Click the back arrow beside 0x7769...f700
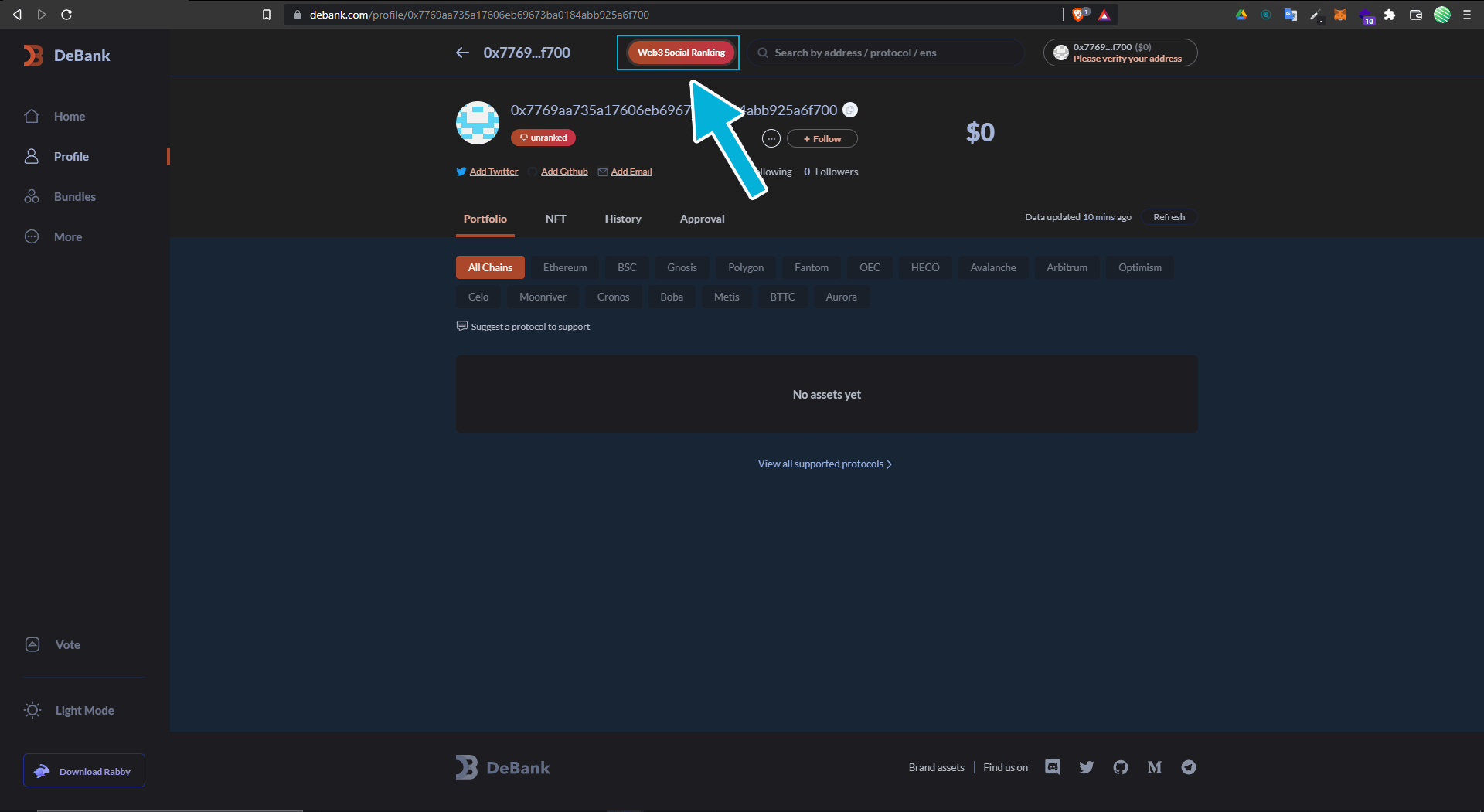Image resolution: width=1484 pixels, height=812 pixels. point(462,53)
